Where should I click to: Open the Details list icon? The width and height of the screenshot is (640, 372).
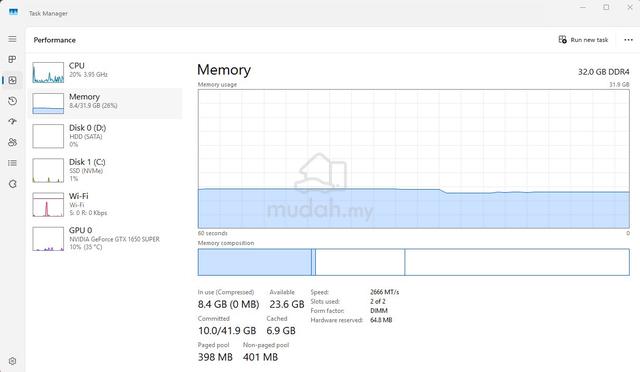(12, 163)
